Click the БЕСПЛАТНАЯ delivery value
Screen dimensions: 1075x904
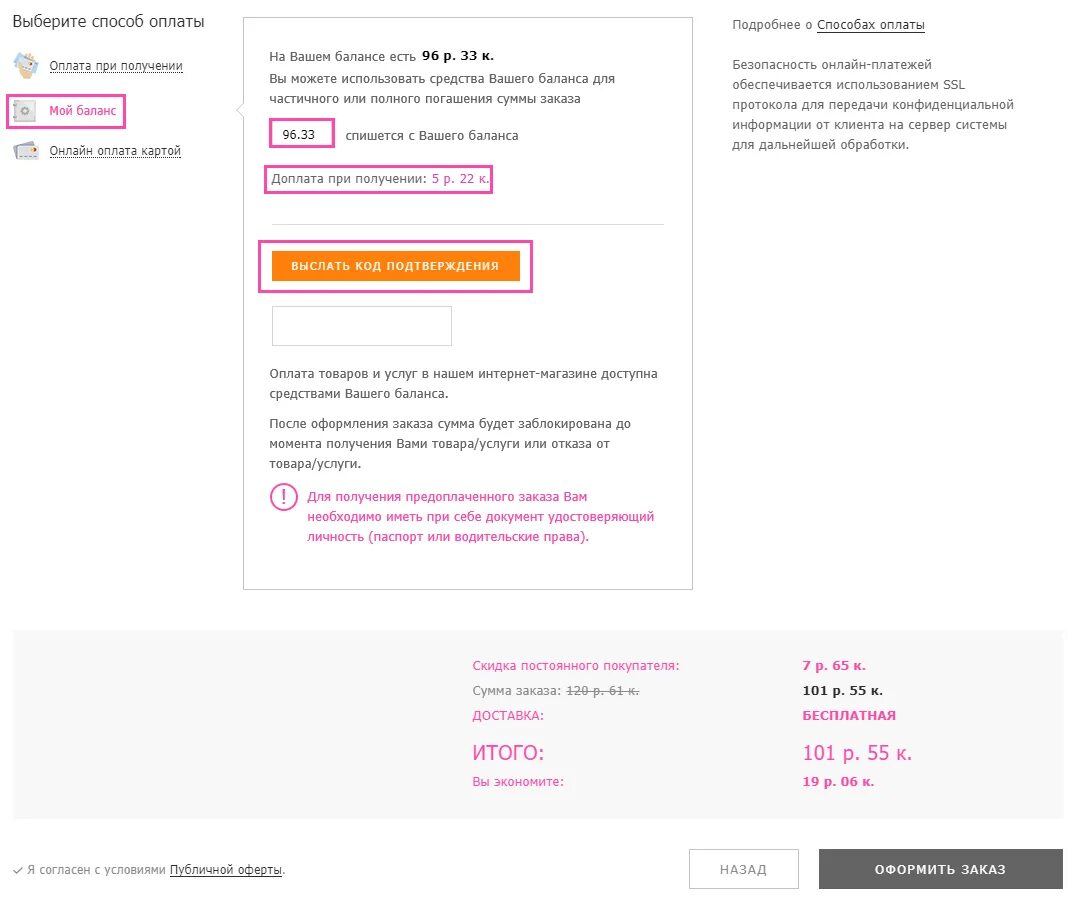pos(848,716)
